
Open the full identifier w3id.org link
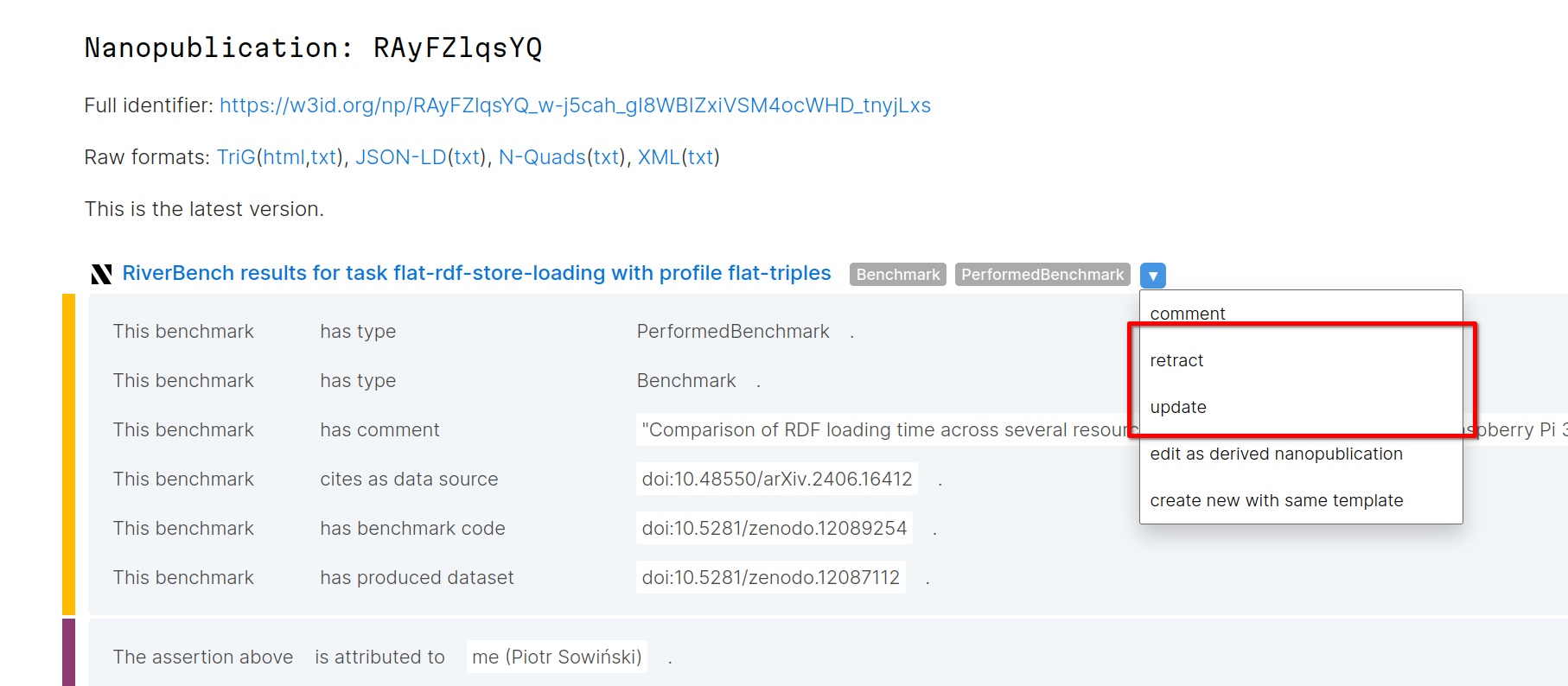point(575,105)
